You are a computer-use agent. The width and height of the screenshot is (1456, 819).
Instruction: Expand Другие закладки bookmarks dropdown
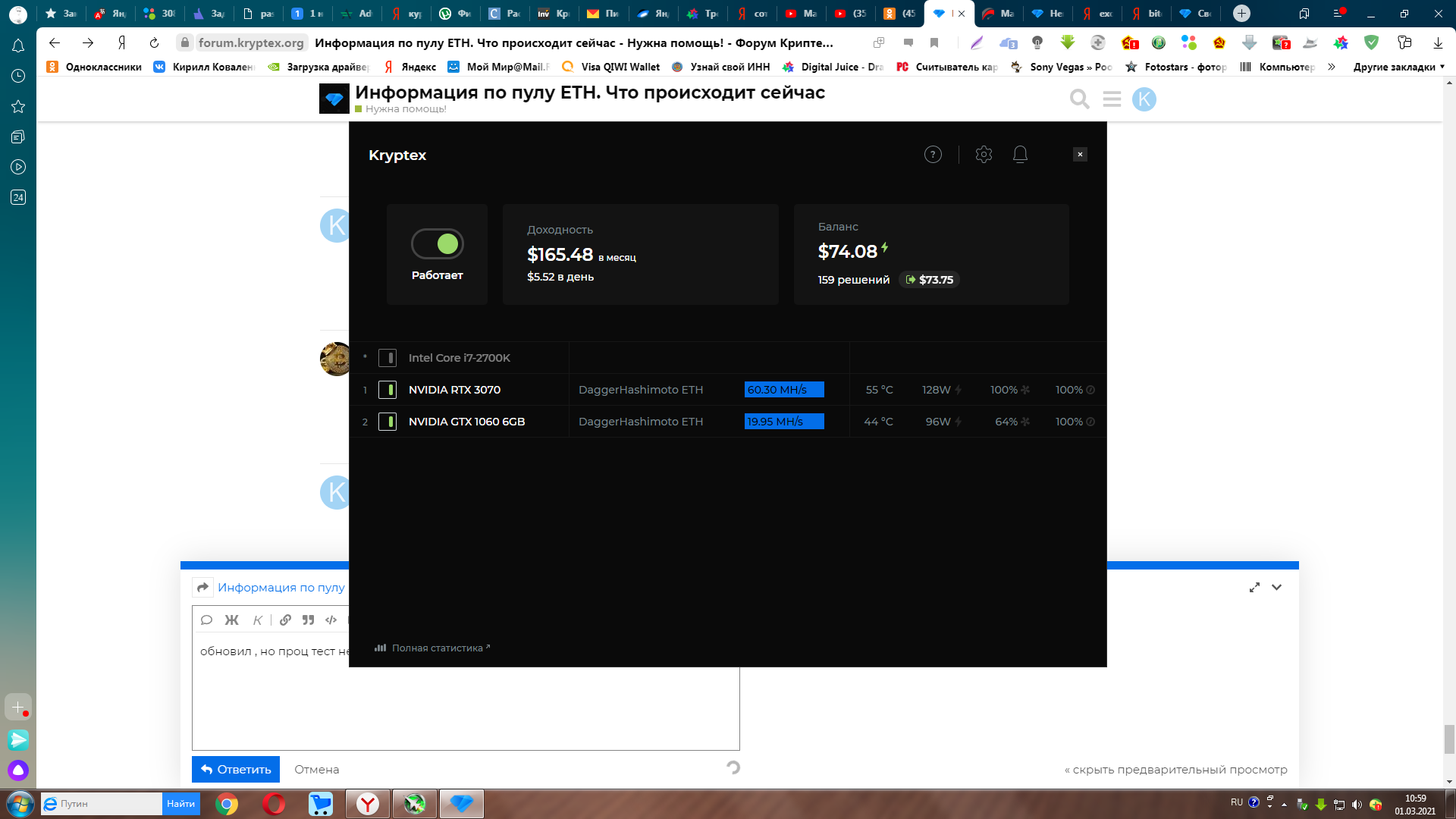coord(1399,67)
